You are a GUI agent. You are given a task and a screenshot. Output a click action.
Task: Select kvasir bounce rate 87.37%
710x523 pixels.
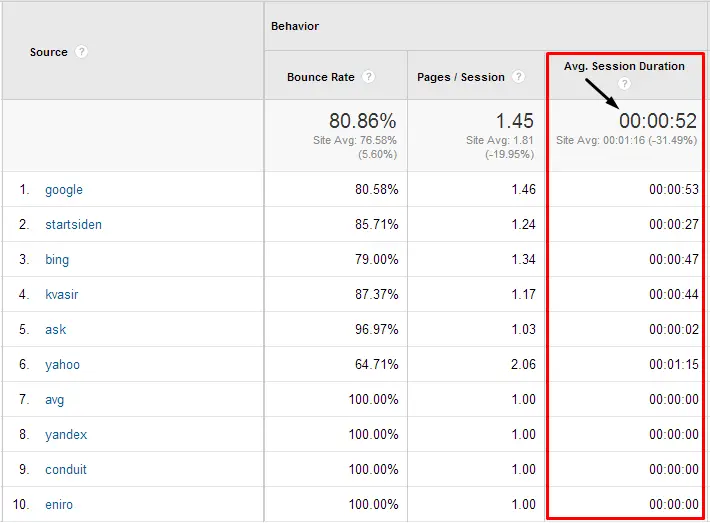pos(377,294)
